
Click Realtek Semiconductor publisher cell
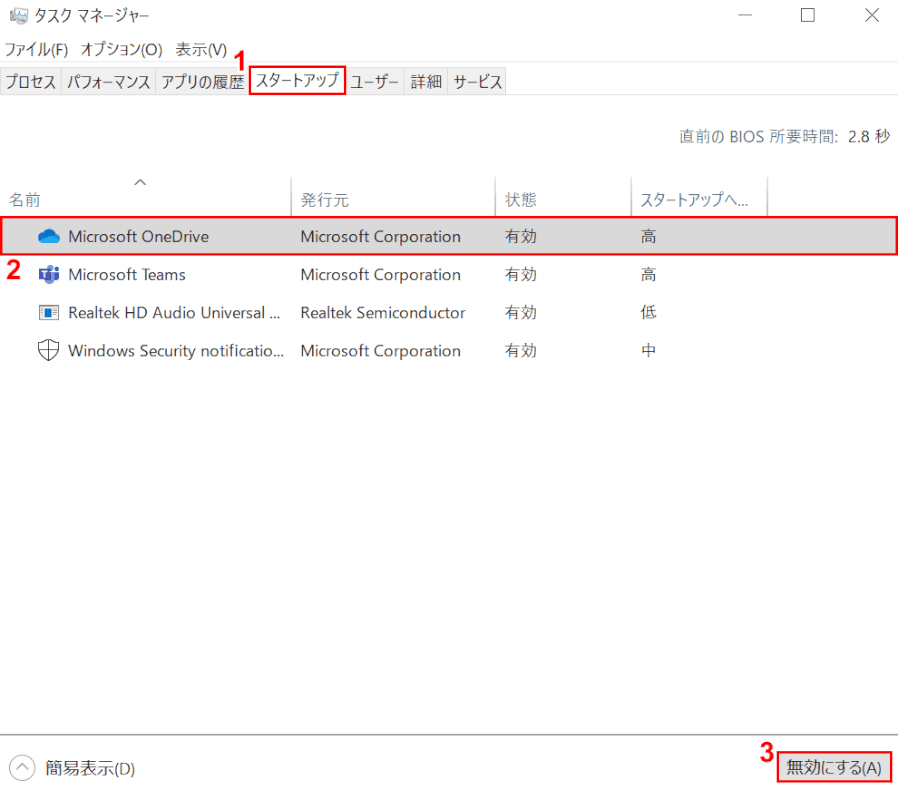click(x=383, y=313)
